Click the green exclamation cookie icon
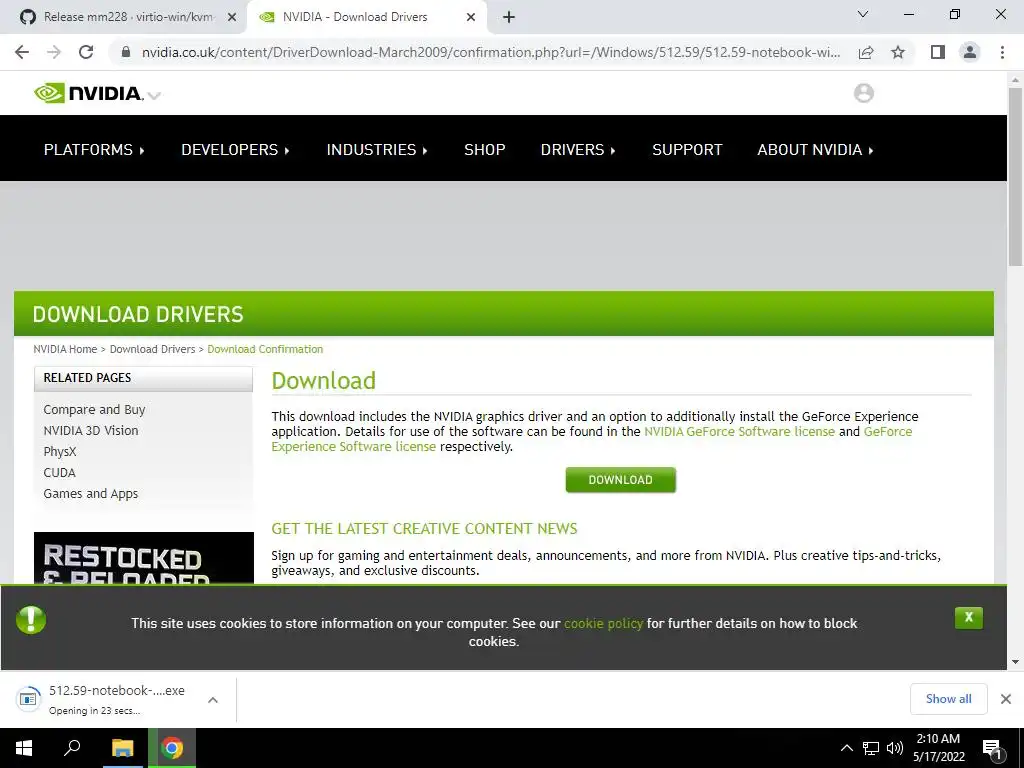 (31, 620)
